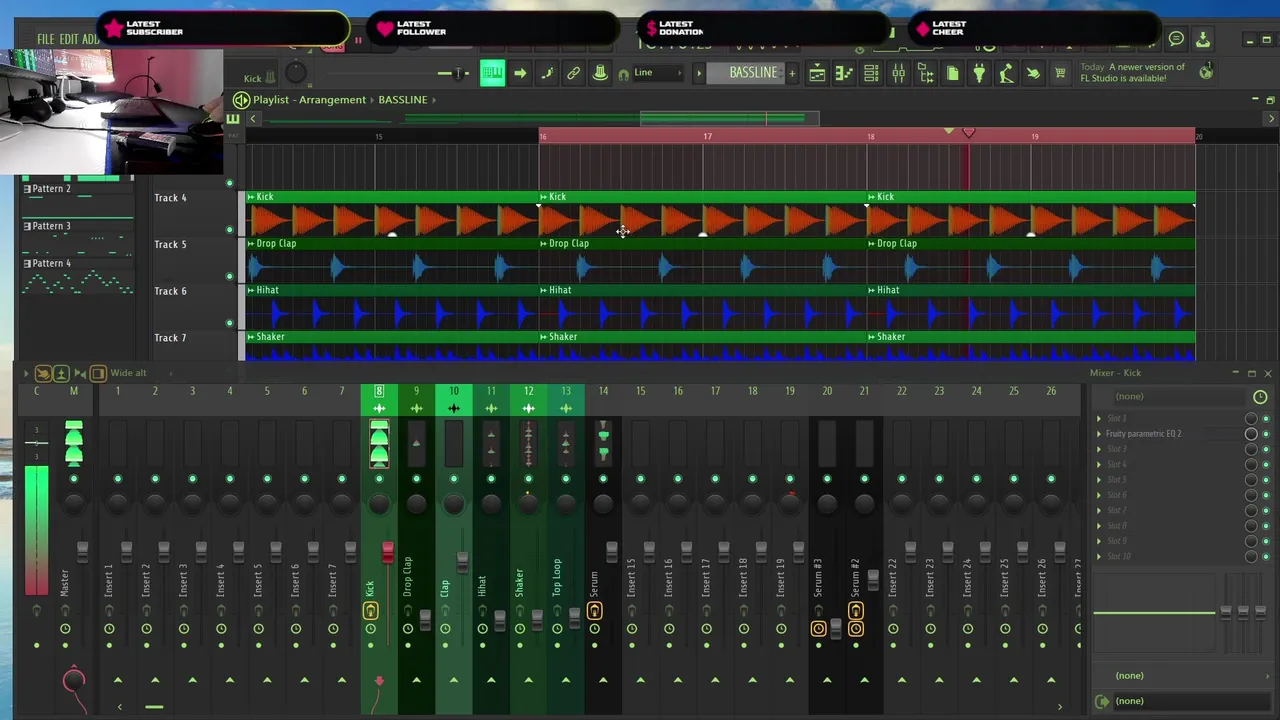
Task: Open the pattern selector arrow before BASSLINE
Action: [x=700, y=73]
